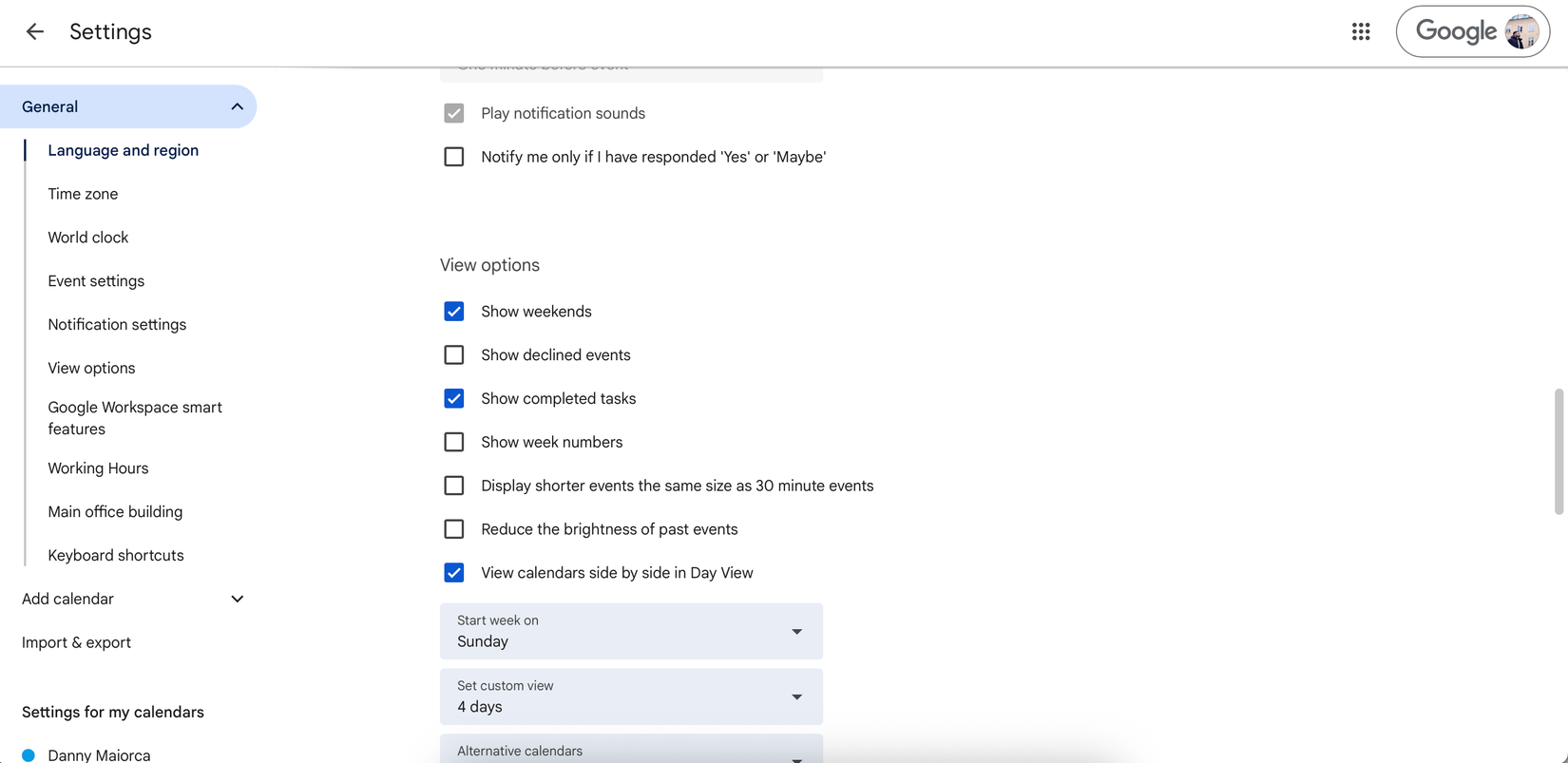Enable Show week numbers checkbox

pyautogui.click(x=454, y=443)
